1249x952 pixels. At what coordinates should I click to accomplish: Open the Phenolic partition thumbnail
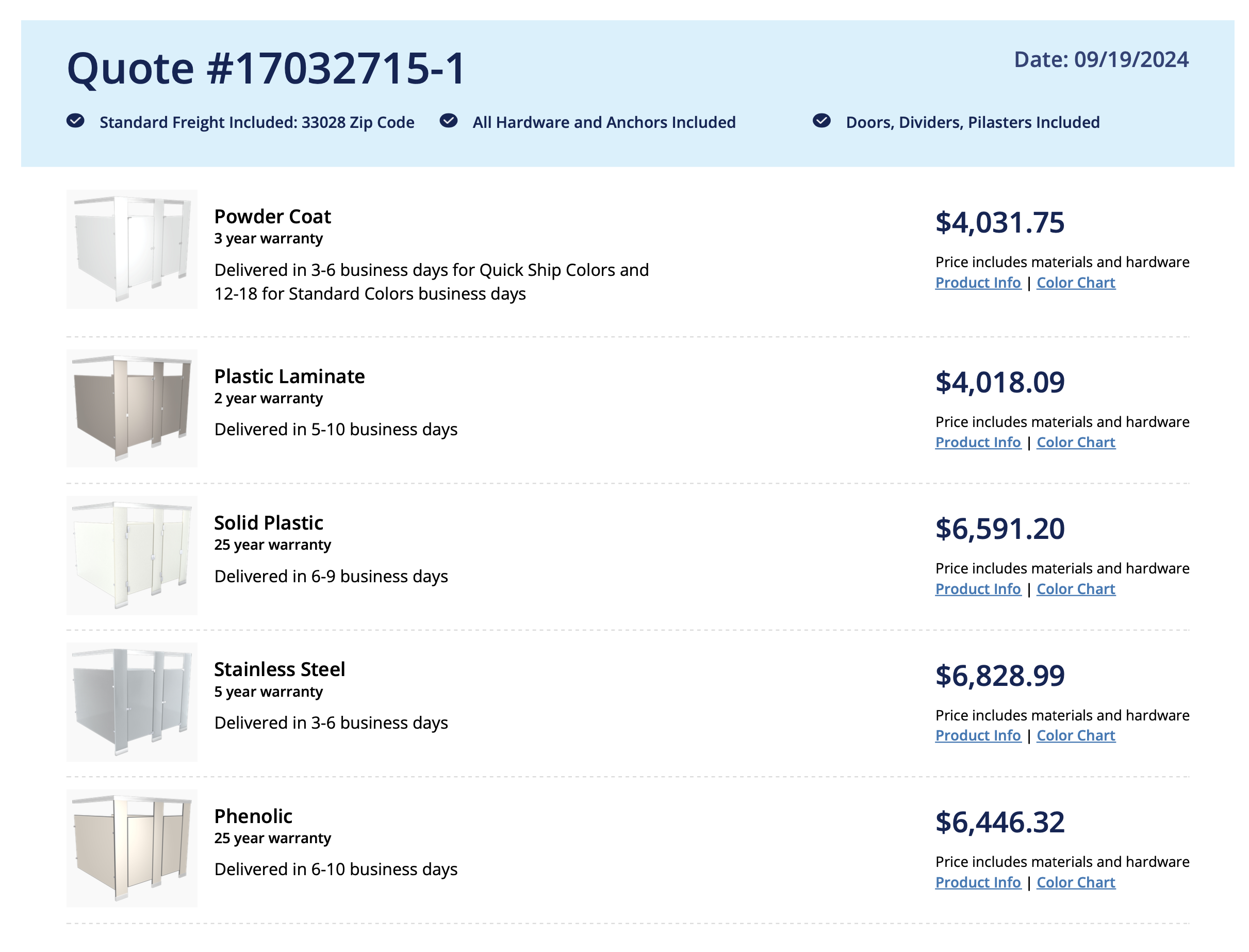click(x=132, y=848)
